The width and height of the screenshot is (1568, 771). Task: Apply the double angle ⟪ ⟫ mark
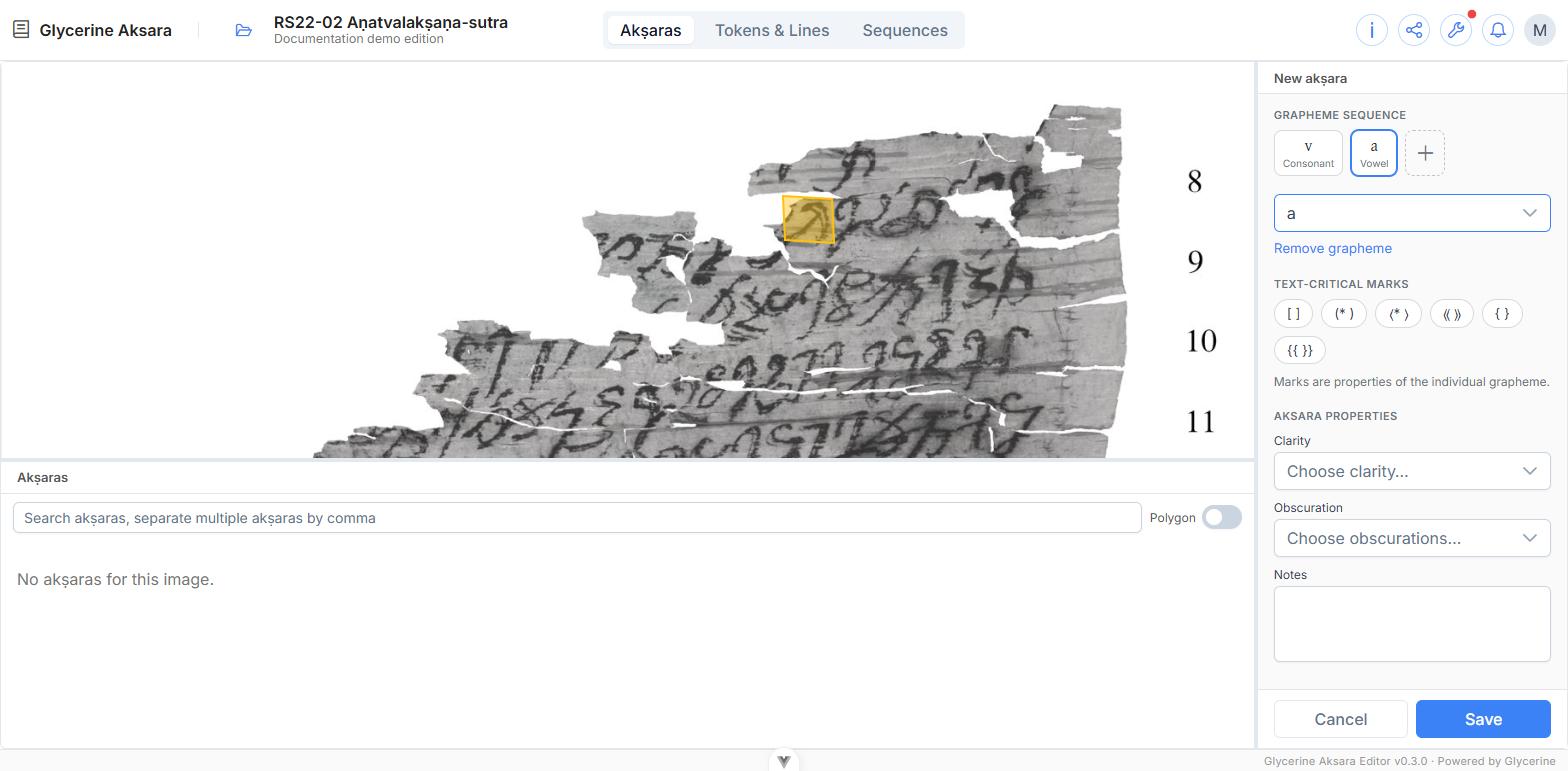(x=1452, y=314)
